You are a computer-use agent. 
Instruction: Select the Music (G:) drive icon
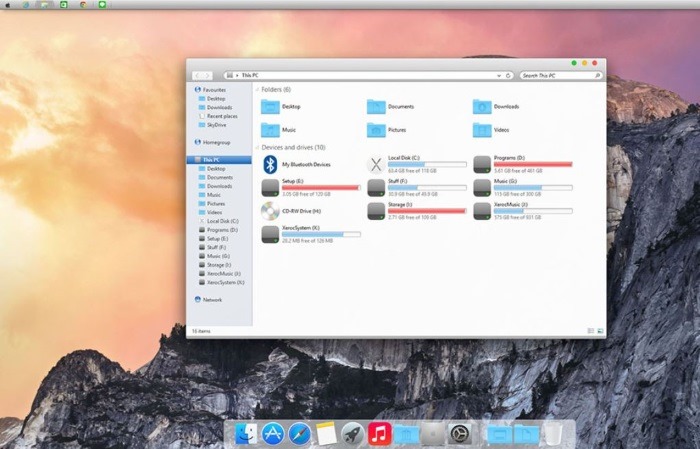tap(482, 188)
